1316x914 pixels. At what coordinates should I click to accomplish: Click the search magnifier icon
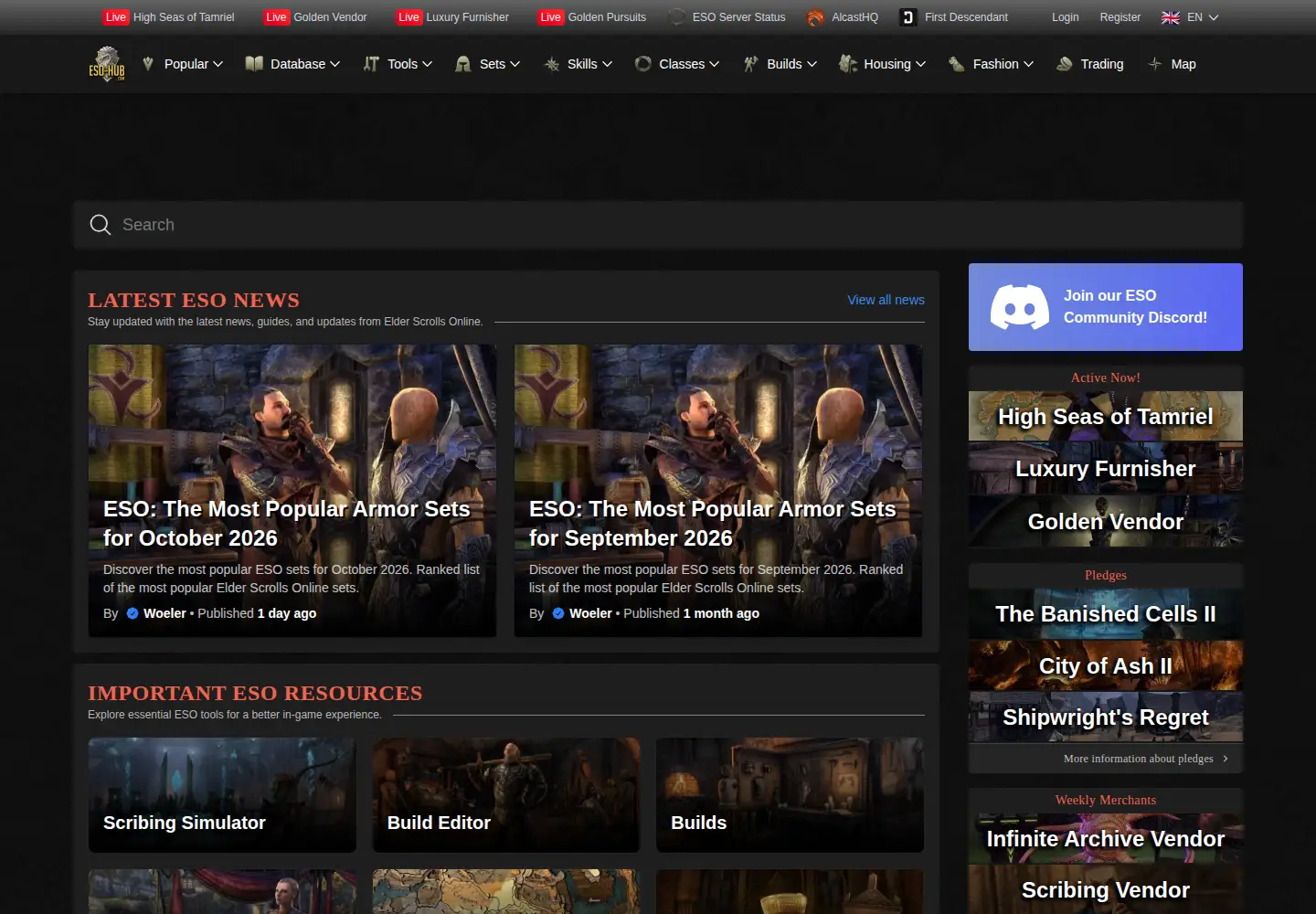pos(101,225)
